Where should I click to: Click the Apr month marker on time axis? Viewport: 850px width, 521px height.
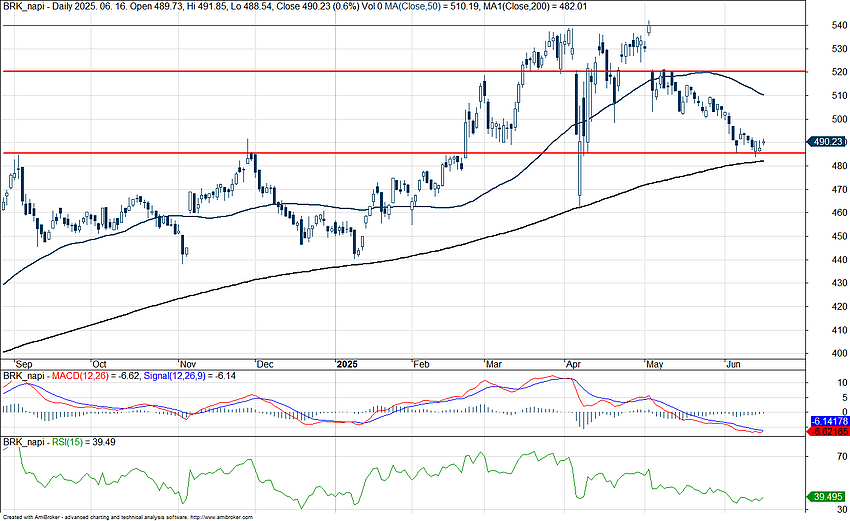click(x=573, y=364)
